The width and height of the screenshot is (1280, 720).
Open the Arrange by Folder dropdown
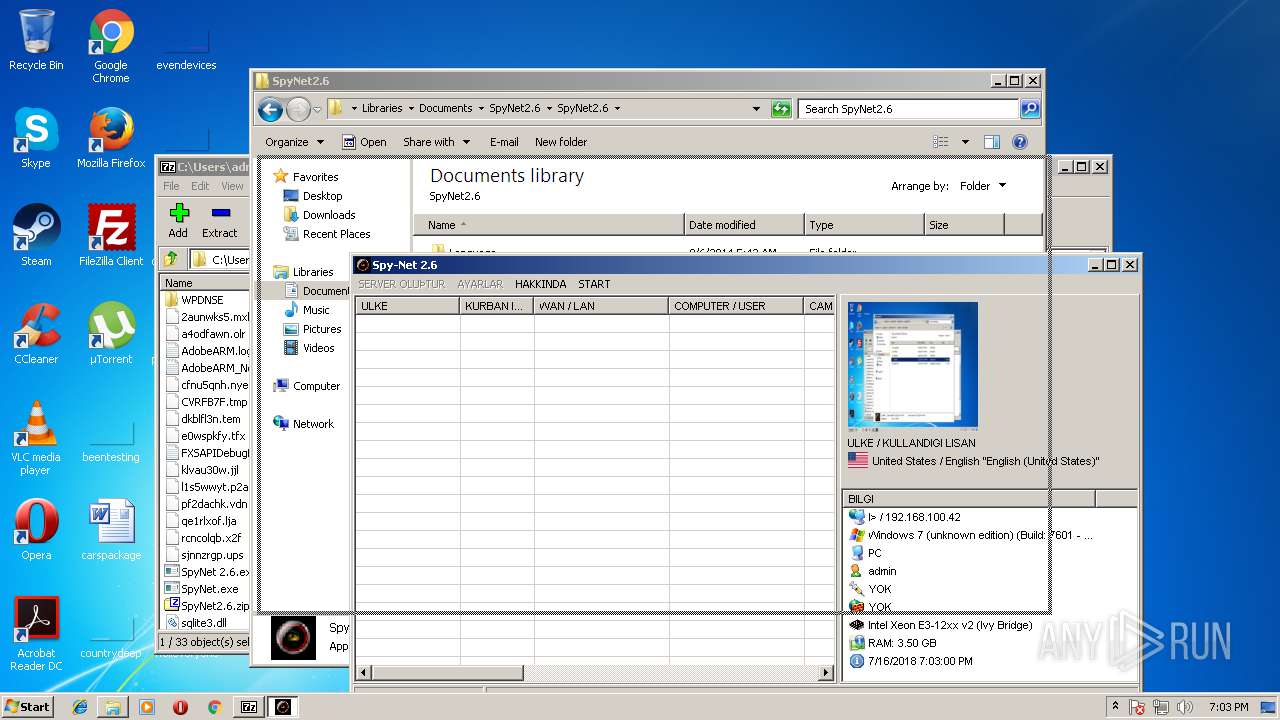pos(983,186)
